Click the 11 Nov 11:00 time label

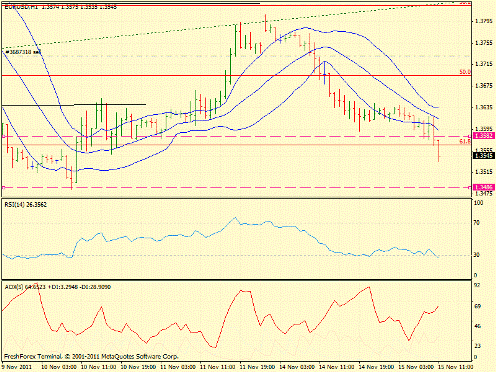click(217, 367)
